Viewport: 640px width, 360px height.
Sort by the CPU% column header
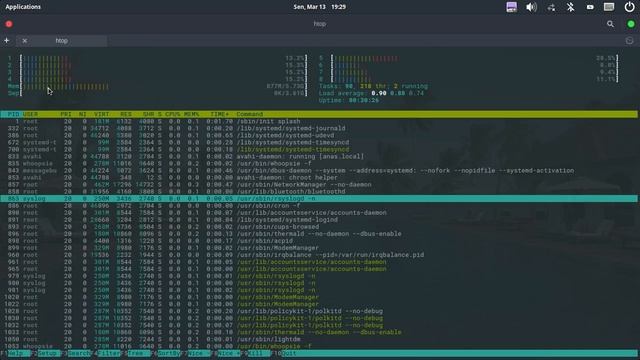point(173,114)
